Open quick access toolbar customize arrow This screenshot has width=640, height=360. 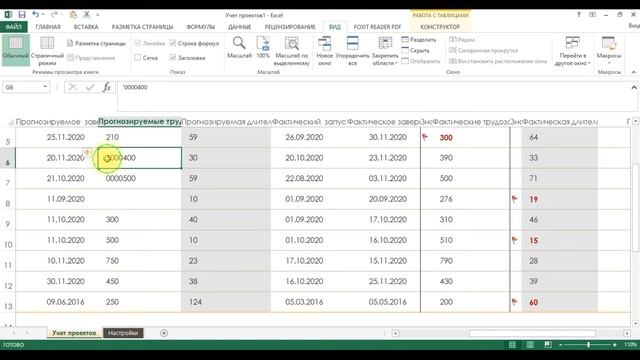pyautogui.click(x=98, y=15)
